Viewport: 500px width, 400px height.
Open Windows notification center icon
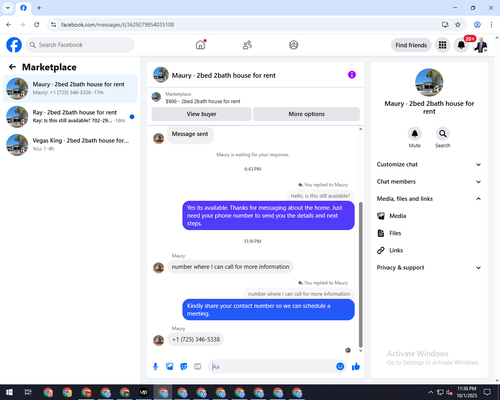tap(487, 392)
